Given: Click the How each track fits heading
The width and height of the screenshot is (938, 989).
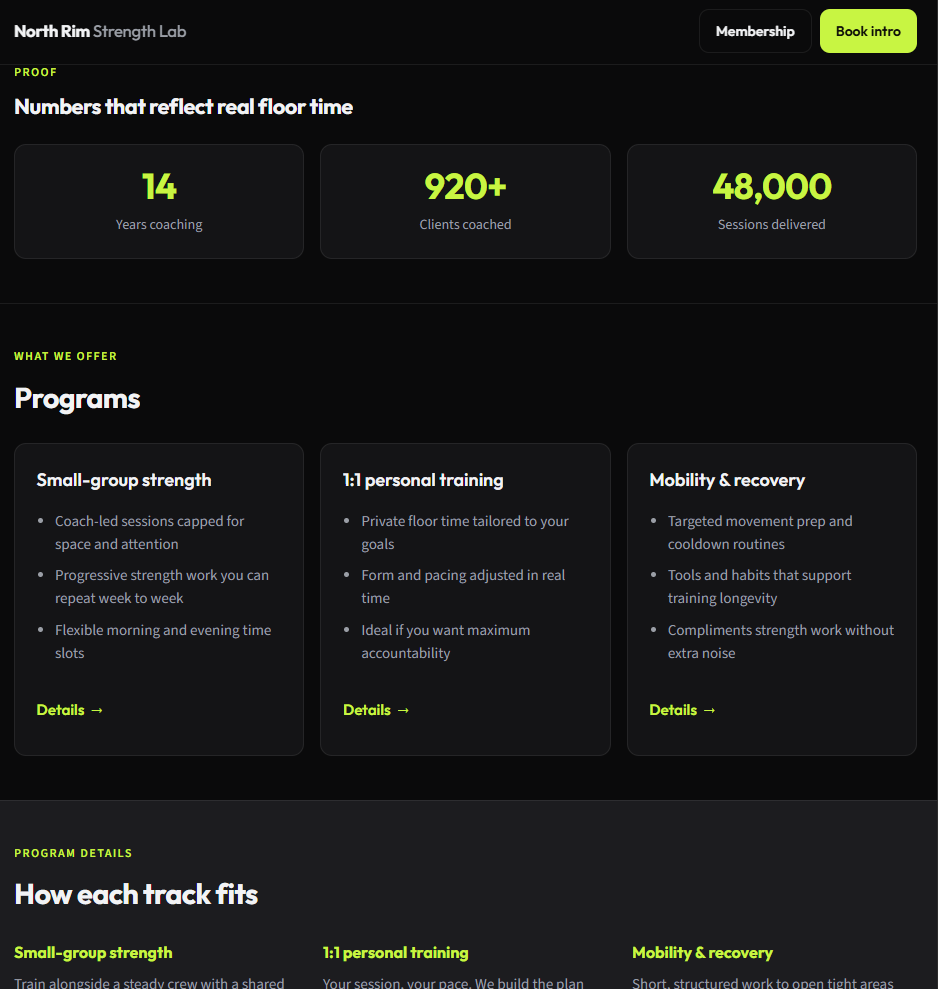Looking at the screenshot, I should (136, 894).
